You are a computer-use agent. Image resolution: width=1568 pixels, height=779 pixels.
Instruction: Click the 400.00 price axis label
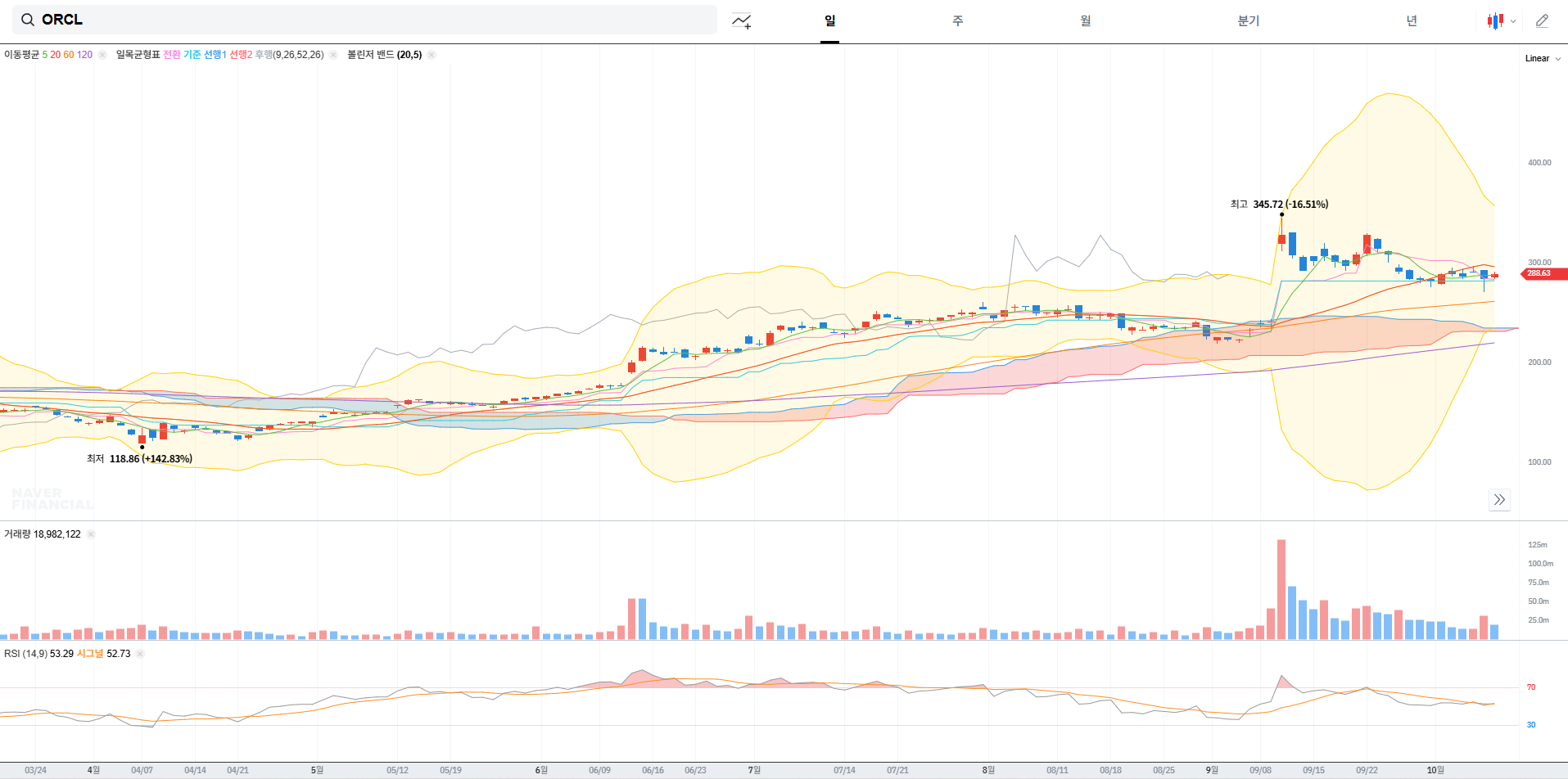click(x=1539, y=163)
